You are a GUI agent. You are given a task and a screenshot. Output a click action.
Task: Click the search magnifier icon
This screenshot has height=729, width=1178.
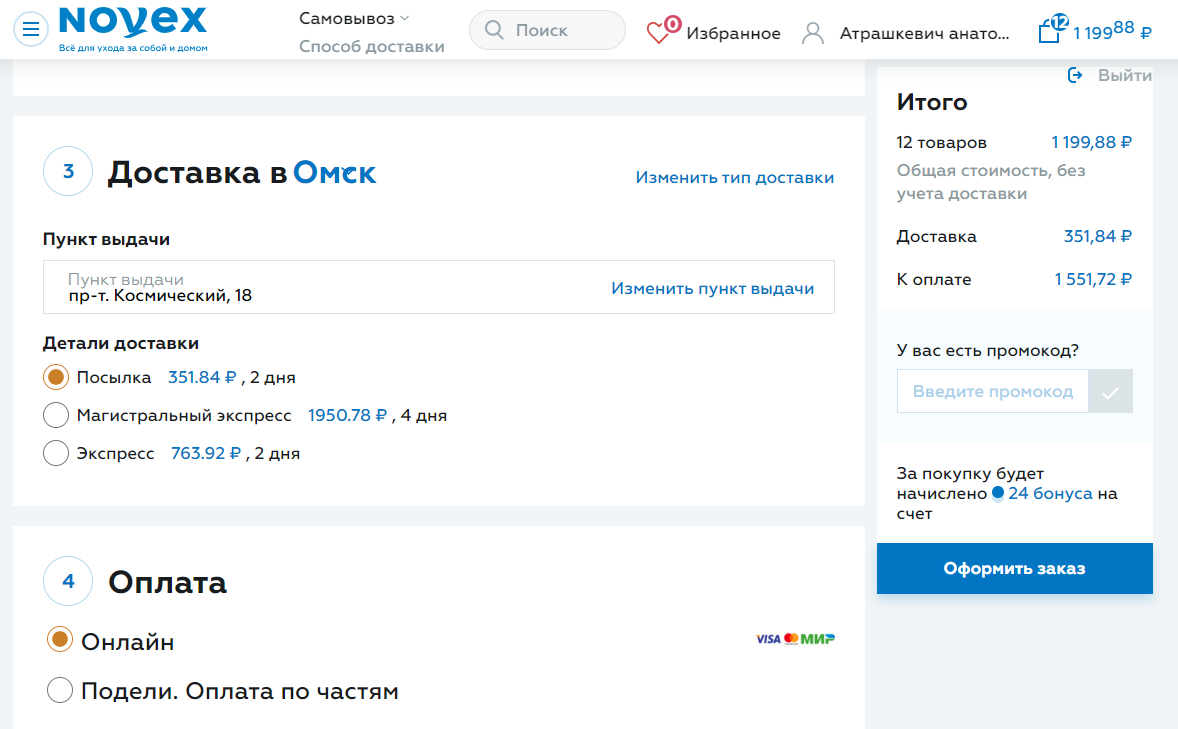click(x=494, y=31)
